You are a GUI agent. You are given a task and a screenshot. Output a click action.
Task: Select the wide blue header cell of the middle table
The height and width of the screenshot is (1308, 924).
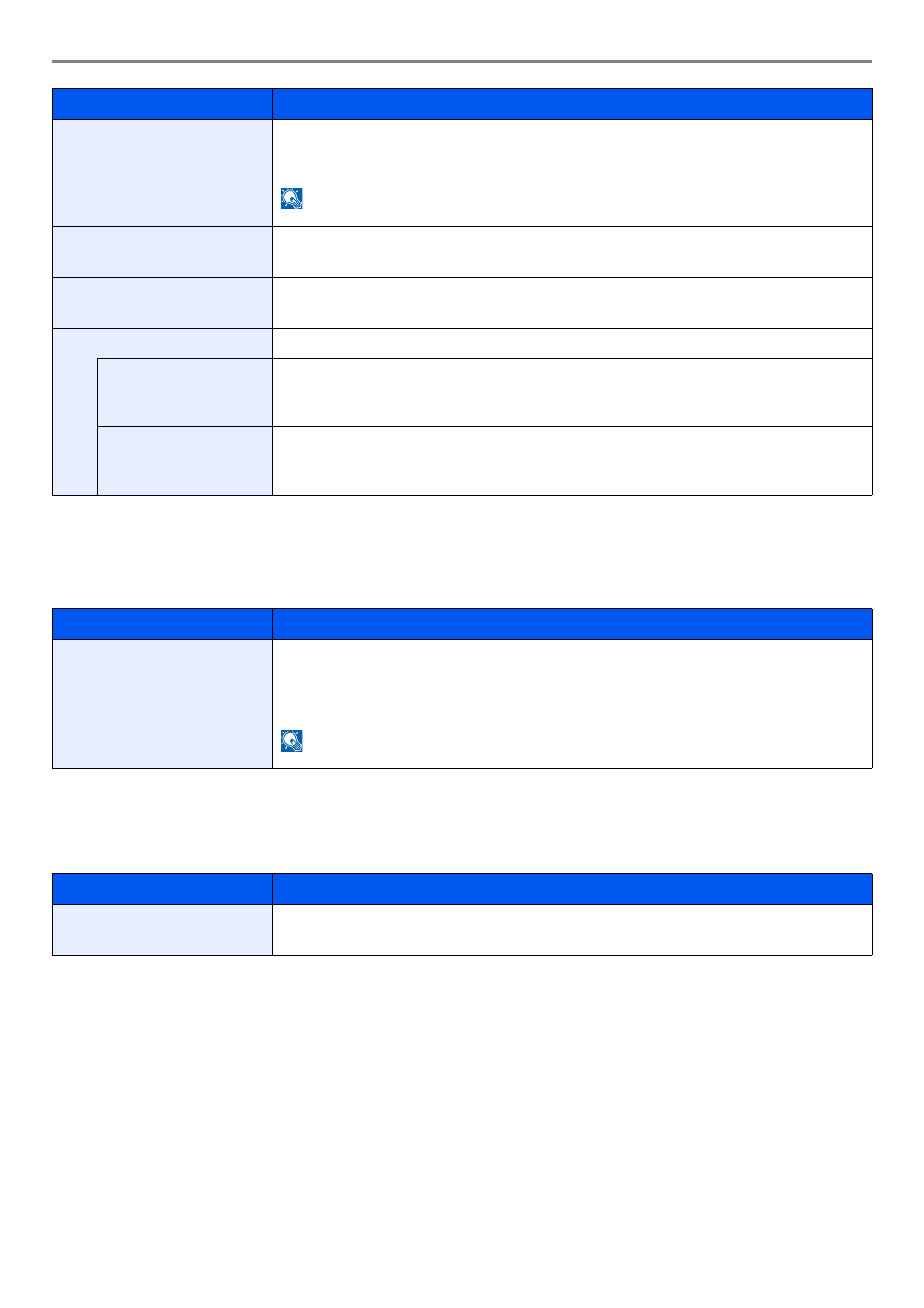[x=572, y=625]
